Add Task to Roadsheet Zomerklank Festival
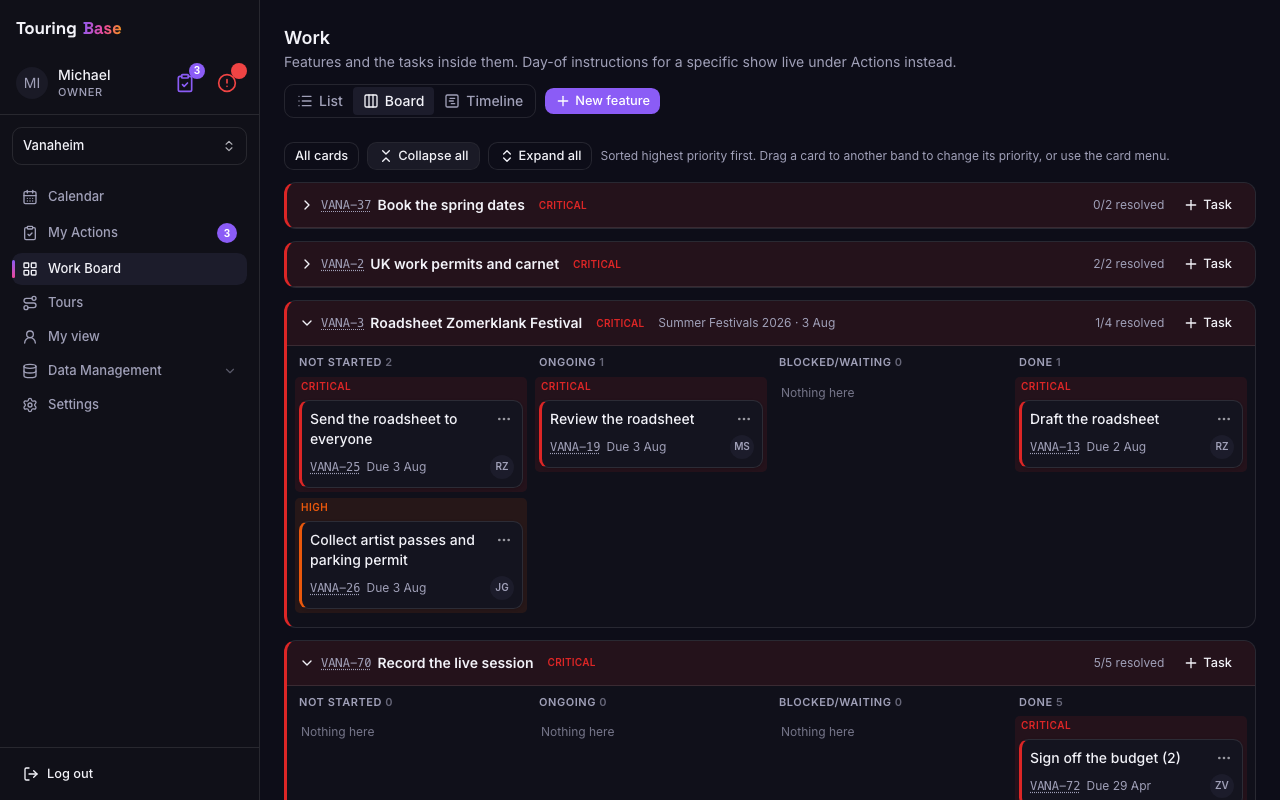1280x800 pixels. [1208, 323]
